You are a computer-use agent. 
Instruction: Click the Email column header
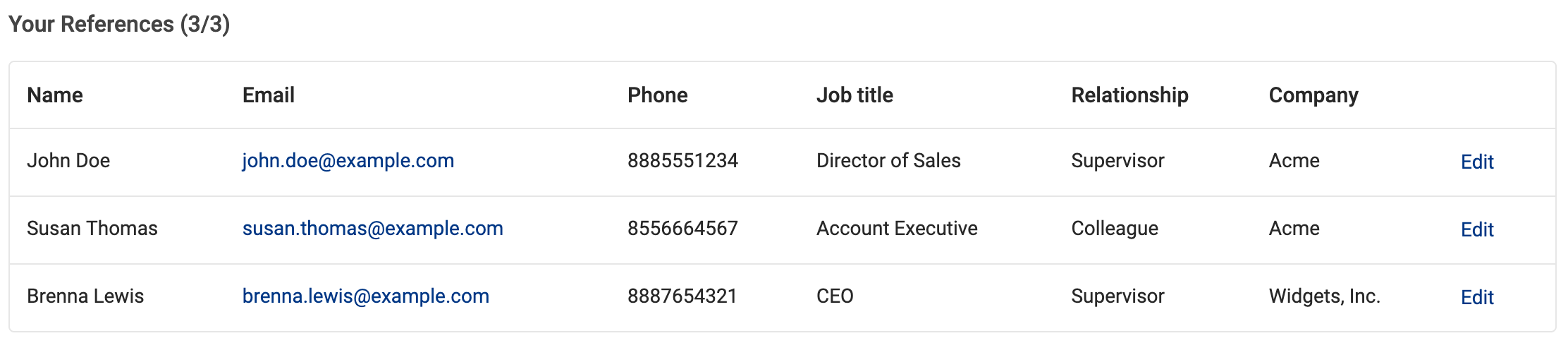[x=269, y=95]
